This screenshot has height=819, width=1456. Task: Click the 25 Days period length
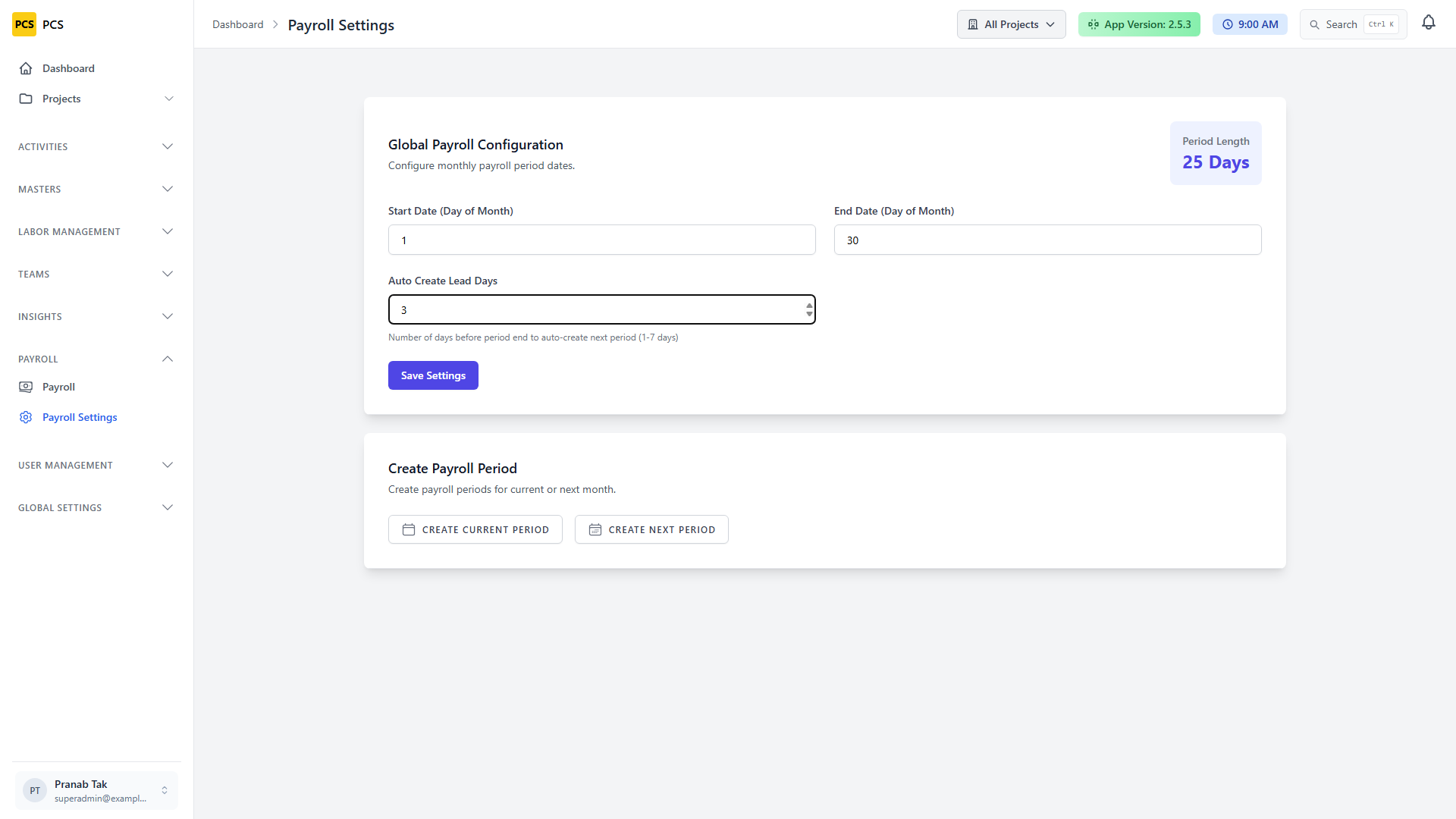[1216, 162]
